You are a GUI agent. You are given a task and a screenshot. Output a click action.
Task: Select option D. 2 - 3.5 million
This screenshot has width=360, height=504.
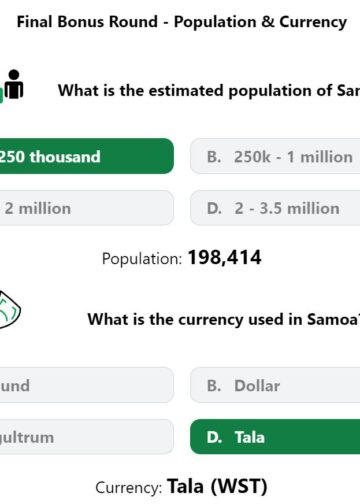pyautogui.click(x=275, y=208)
